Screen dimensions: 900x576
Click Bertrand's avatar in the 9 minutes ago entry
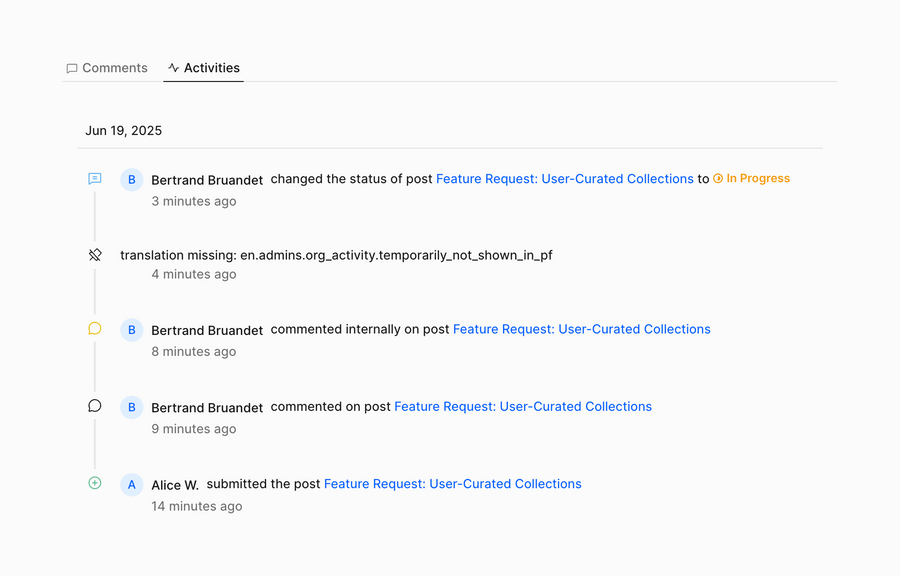131,407
